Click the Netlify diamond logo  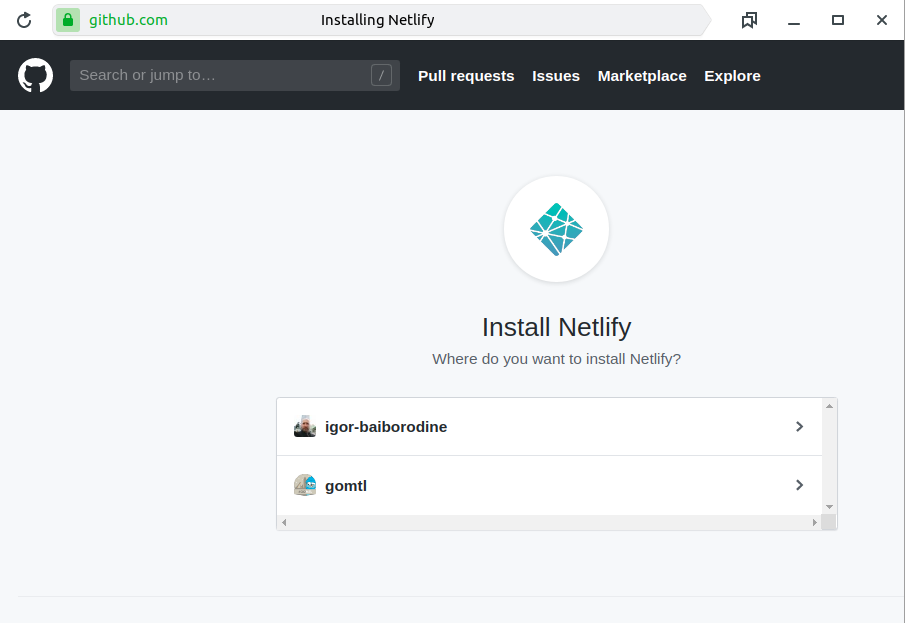(556, 229)
